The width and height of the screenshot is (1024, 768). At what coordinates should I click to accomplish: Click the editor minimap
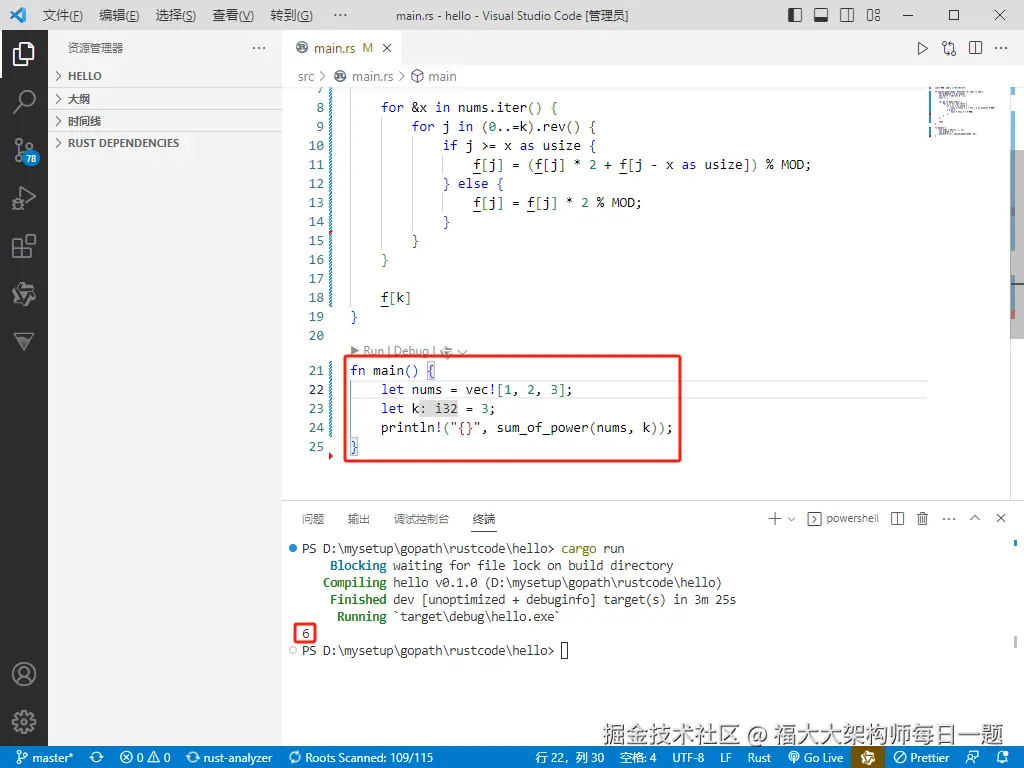pyautogui.click(x=967, y=111)
